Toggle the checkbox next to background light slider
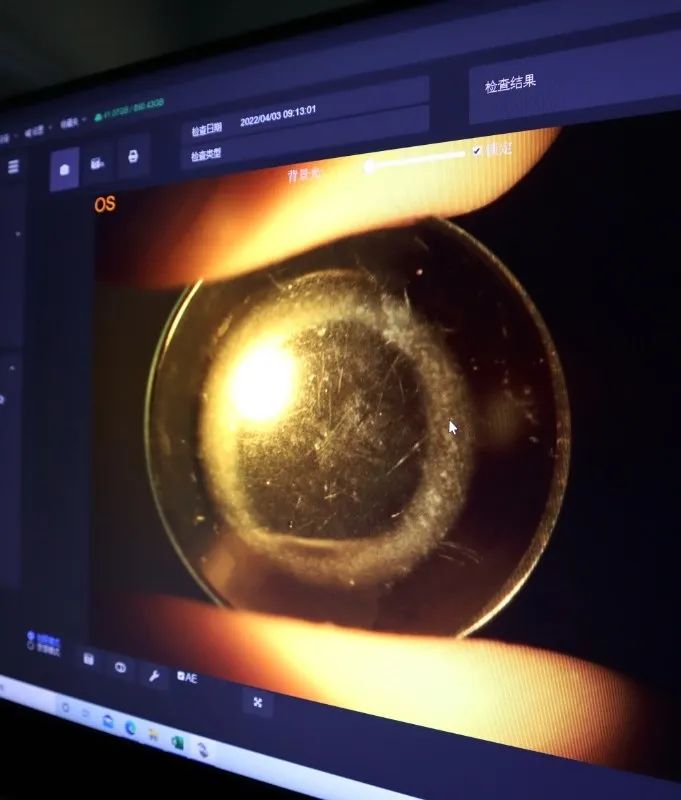Screen dimensions: 681x800 tap(476, 151)
